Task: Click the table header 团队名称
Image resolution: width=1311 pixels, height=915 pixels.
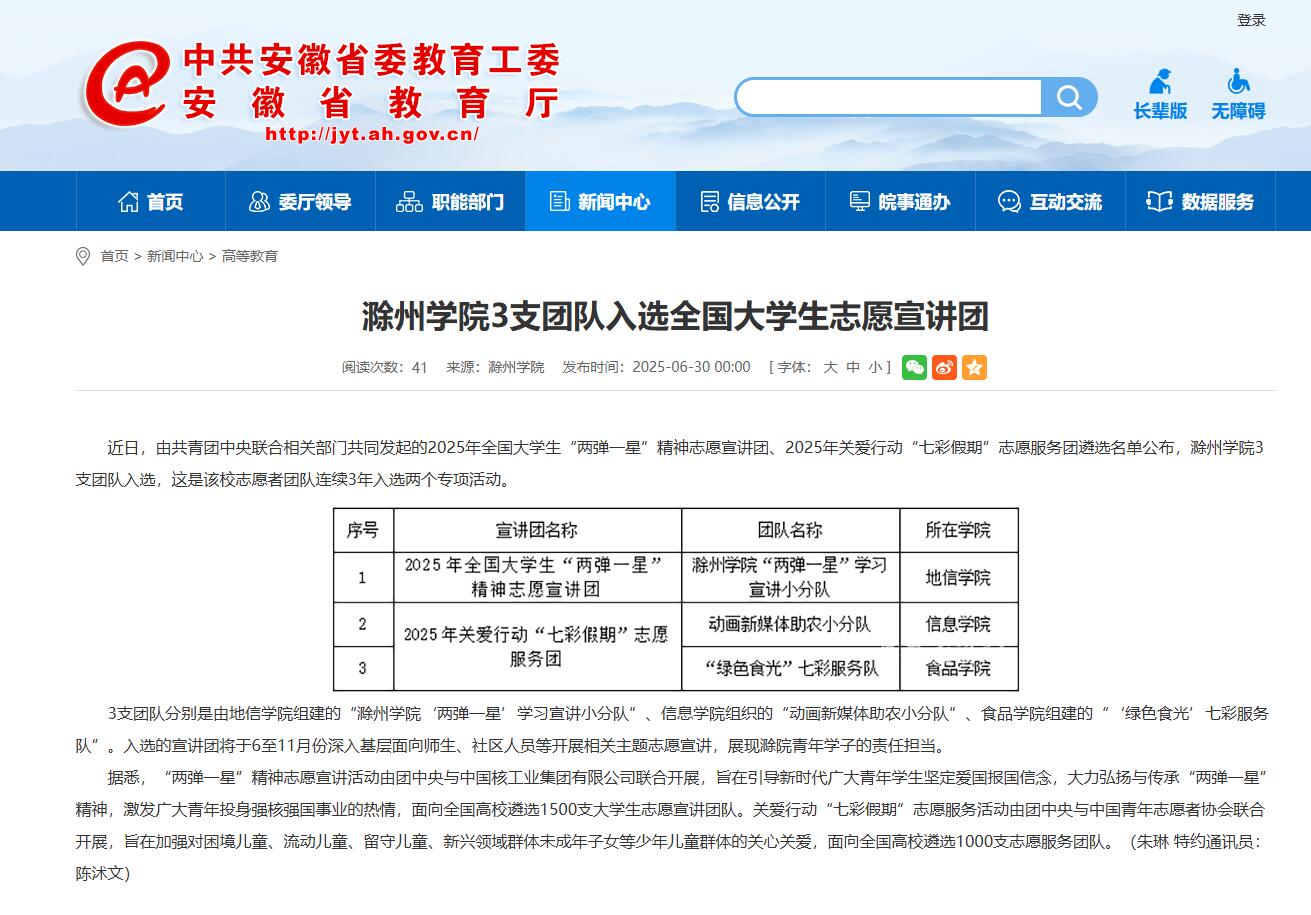Action: pyautogui.click(x=790, y=530)
